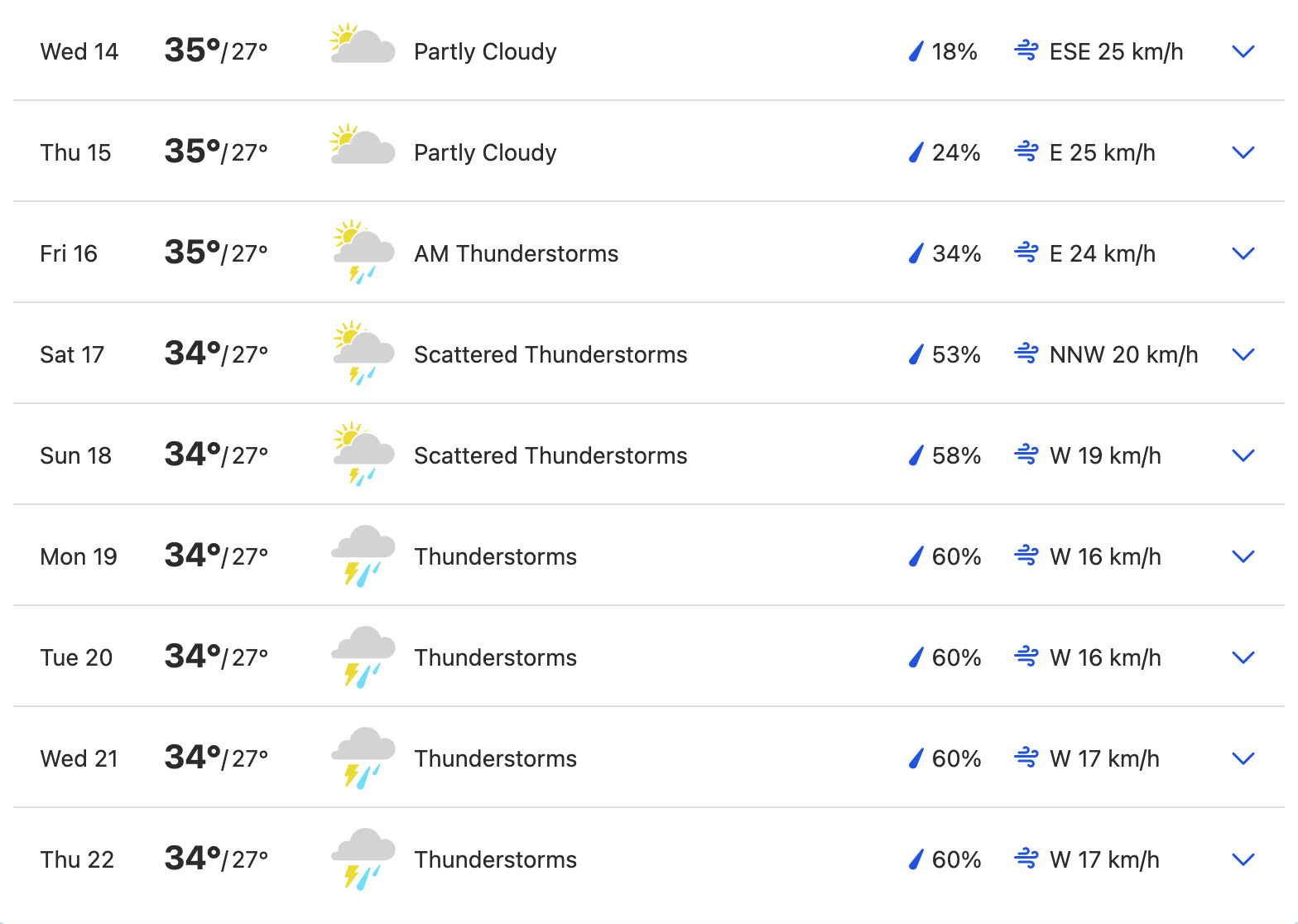Click the Thu 15 temperature 35°/27°

pyautogui.click(x=216, y=152)
